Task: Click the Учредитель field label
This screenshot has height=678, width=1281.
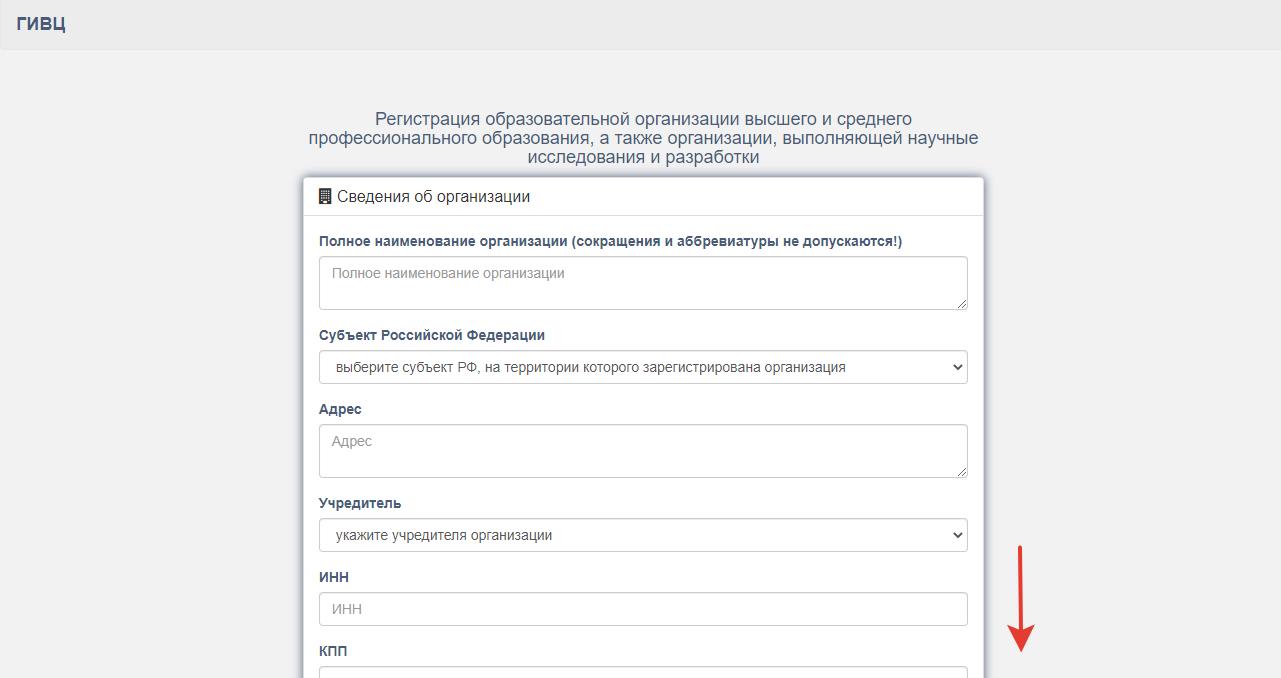Action: click(x=360, y=503)
